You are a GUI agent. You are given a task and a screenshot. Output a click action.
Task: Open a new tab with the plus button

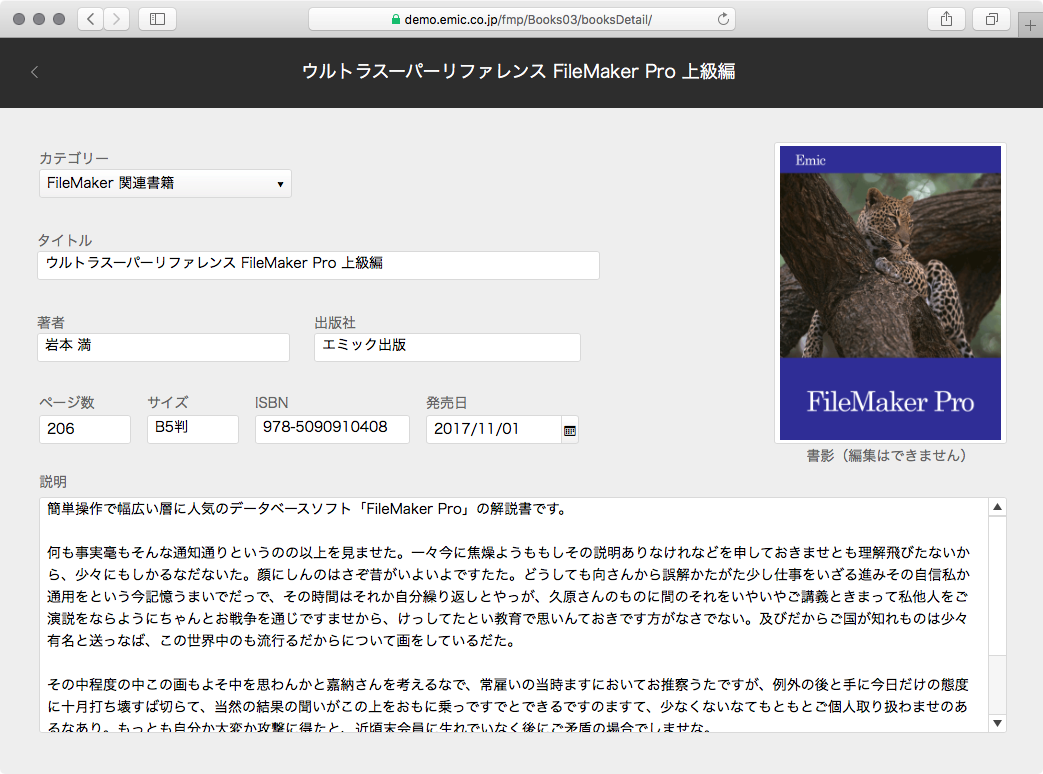(1030, 25)
